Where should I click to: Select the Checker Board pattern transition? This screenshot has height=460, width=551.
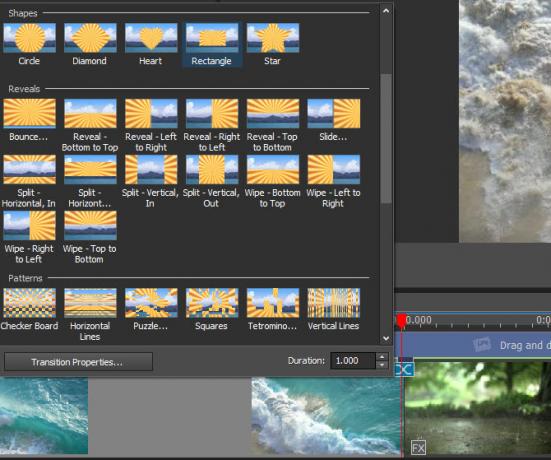(x=30, y=310)
